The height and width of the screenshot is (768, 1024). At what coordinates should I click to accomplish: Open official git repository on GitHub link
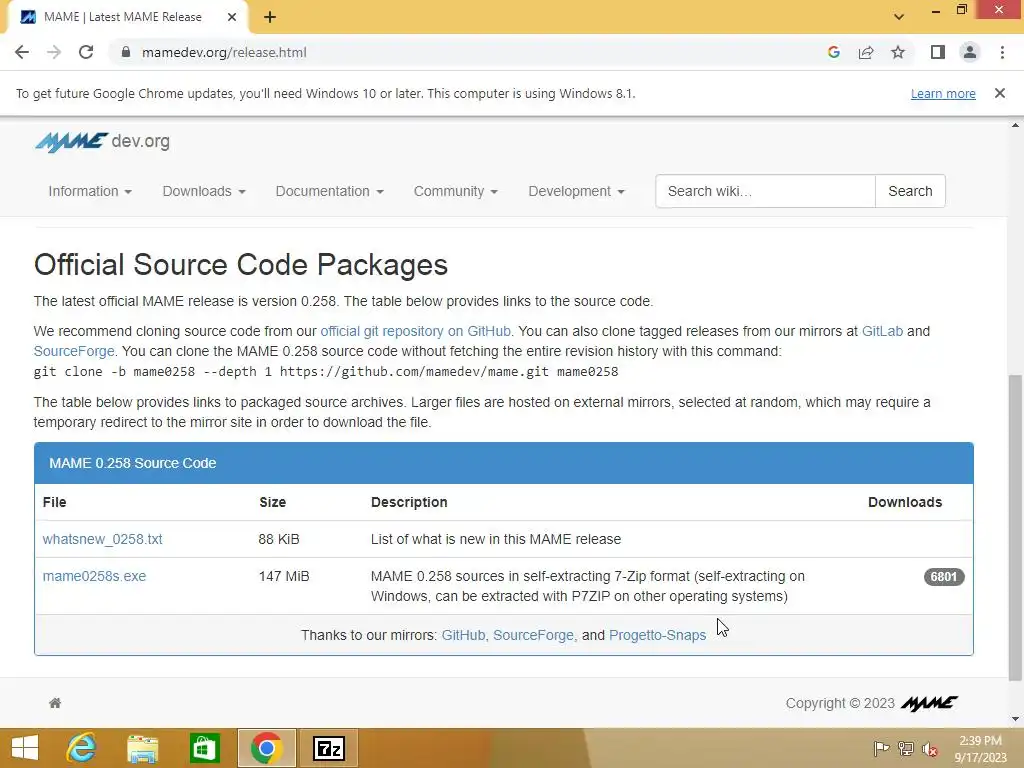pos(415,331)
